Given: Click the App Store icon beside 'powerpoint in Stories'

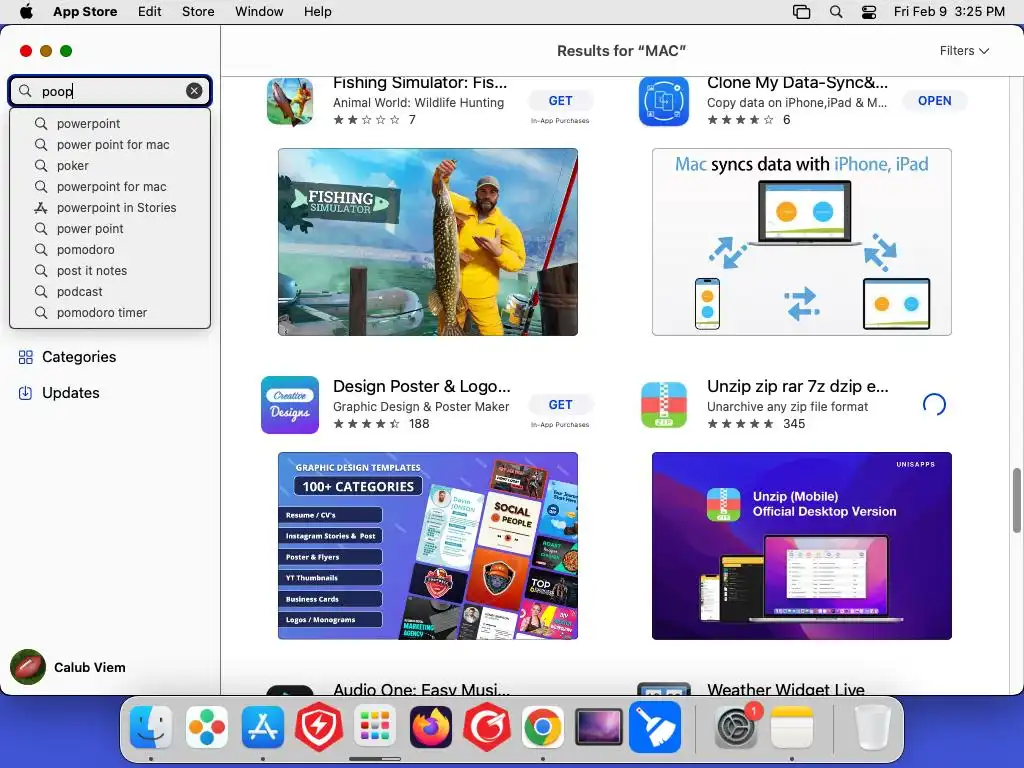Looking at the screenshot, I should click(40, 208).
